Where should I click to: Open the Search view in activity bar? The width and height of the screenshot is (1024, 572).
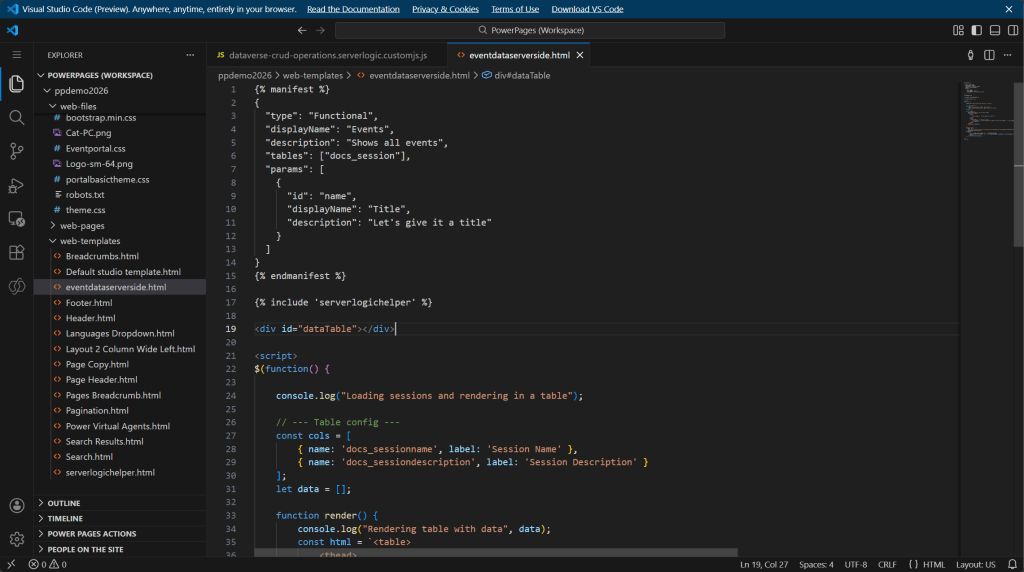click(16, 117)
